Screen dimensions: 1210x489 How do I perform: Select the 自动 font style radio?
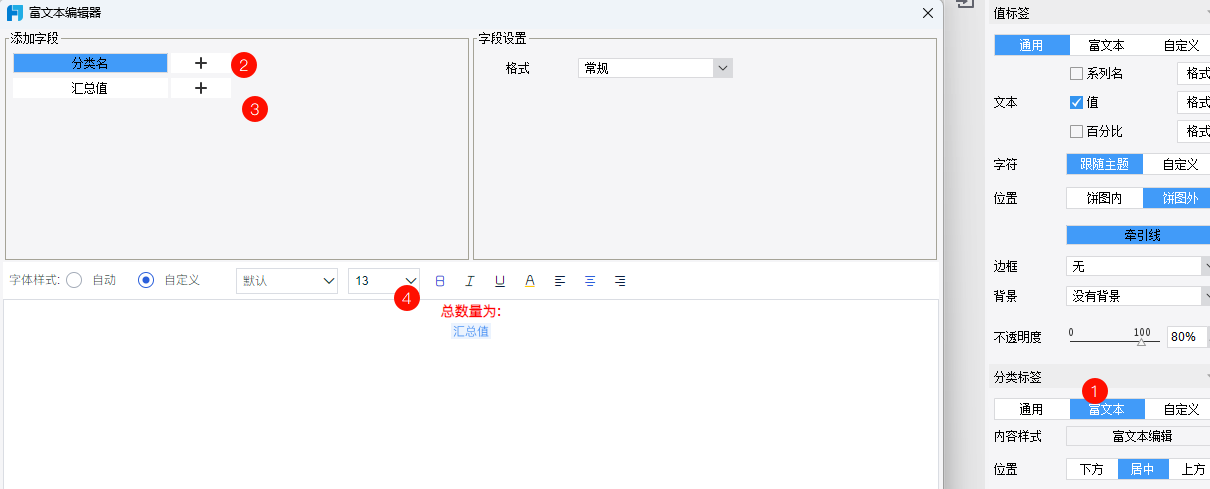tap(74, 280)
